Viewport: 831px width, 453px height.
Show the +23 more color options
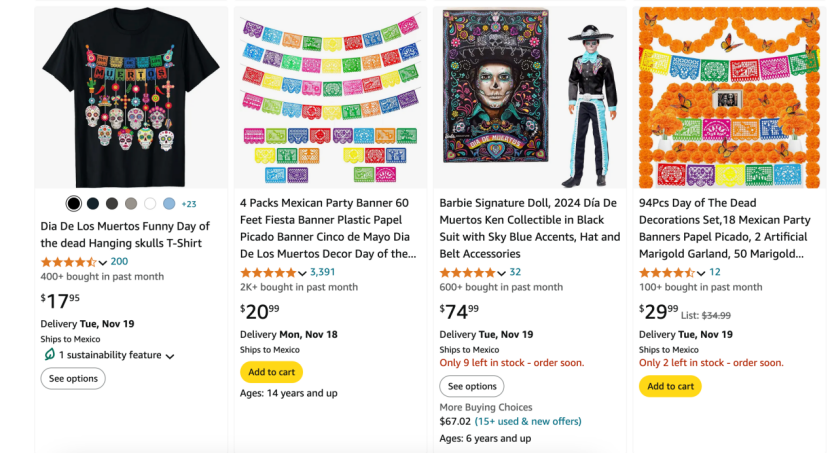point(189,204)
